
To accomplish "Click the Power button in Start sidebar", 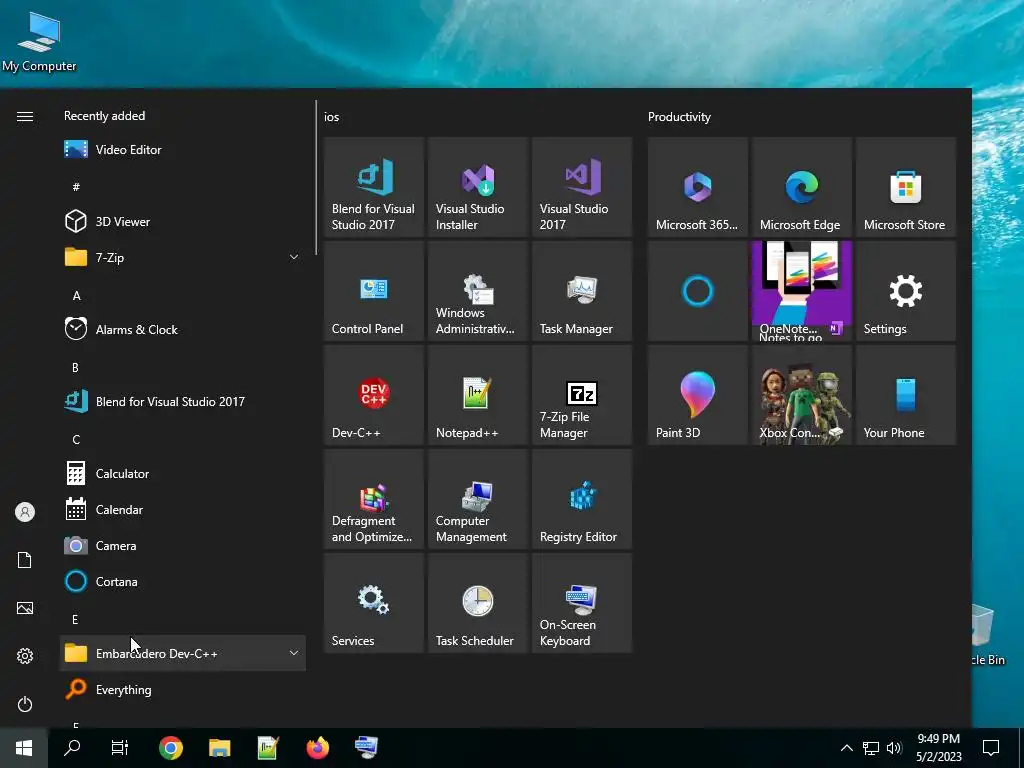I will click(25, 704).
